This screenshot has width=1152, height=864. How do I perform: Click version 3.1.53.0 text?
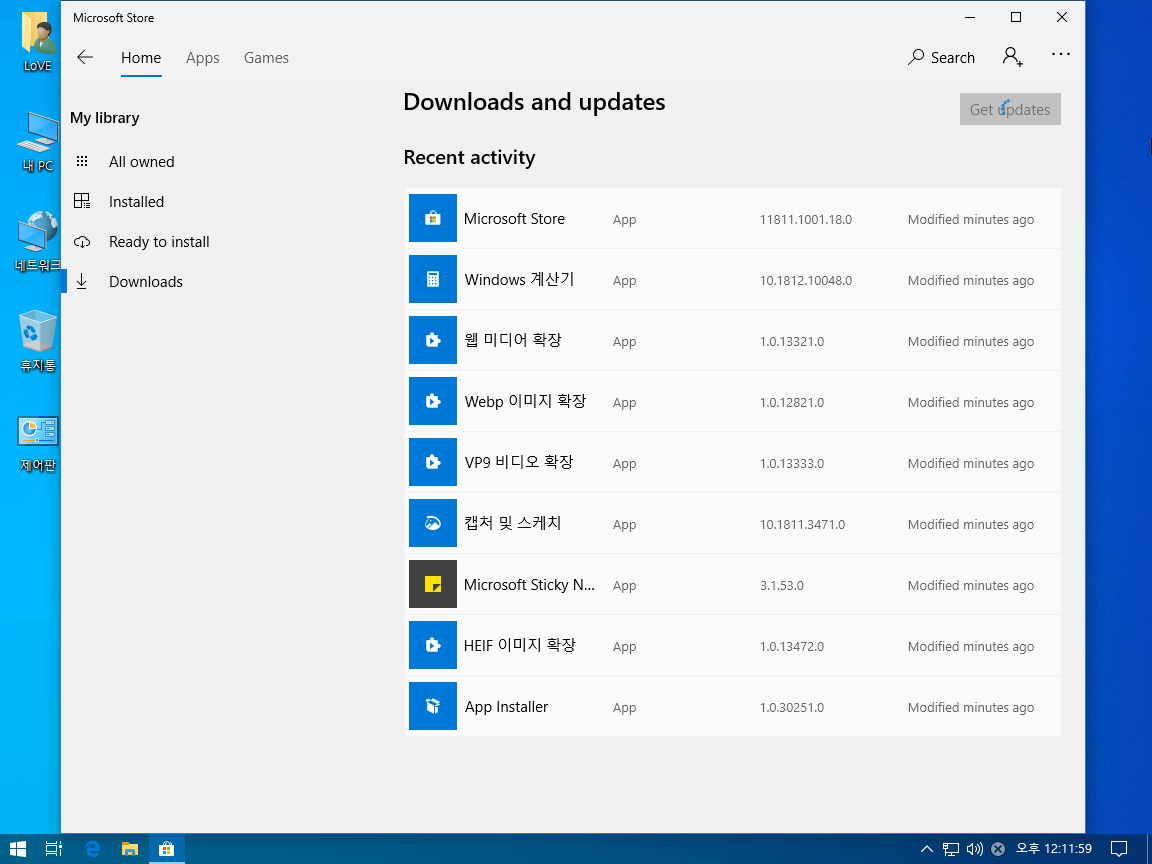[782, 586]
